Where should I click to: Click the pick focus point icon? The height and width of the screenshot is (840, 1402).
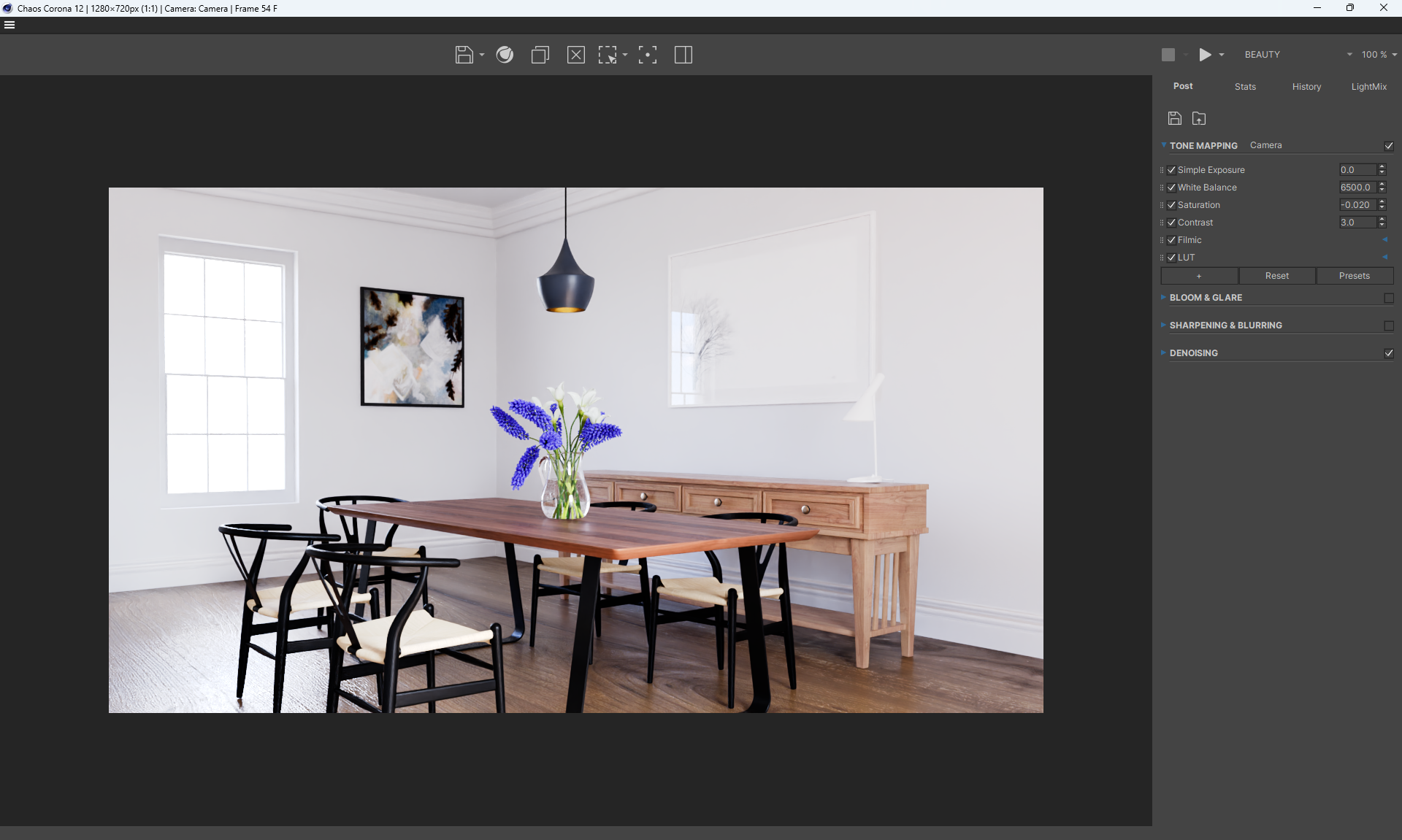tap(647, 55)
